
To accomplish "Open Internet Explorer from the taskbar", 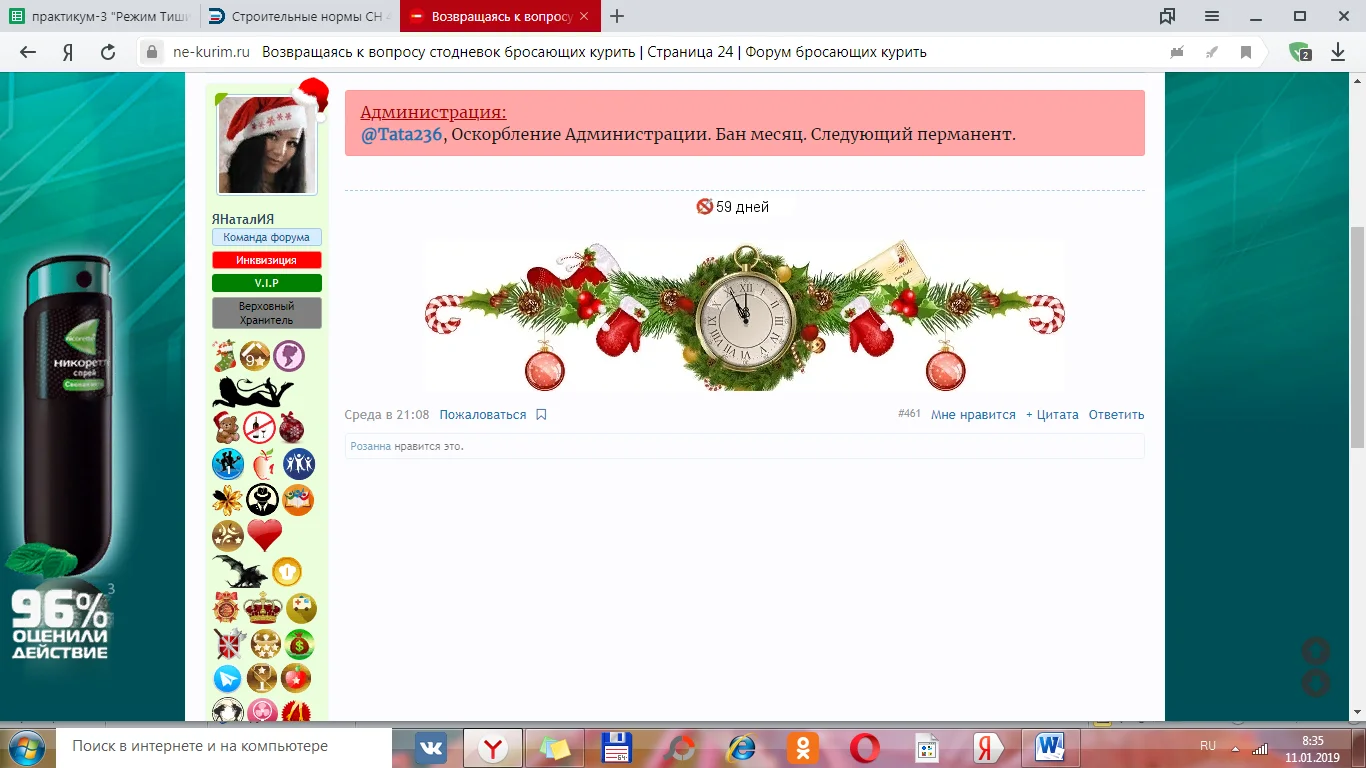I will point(741,747).
